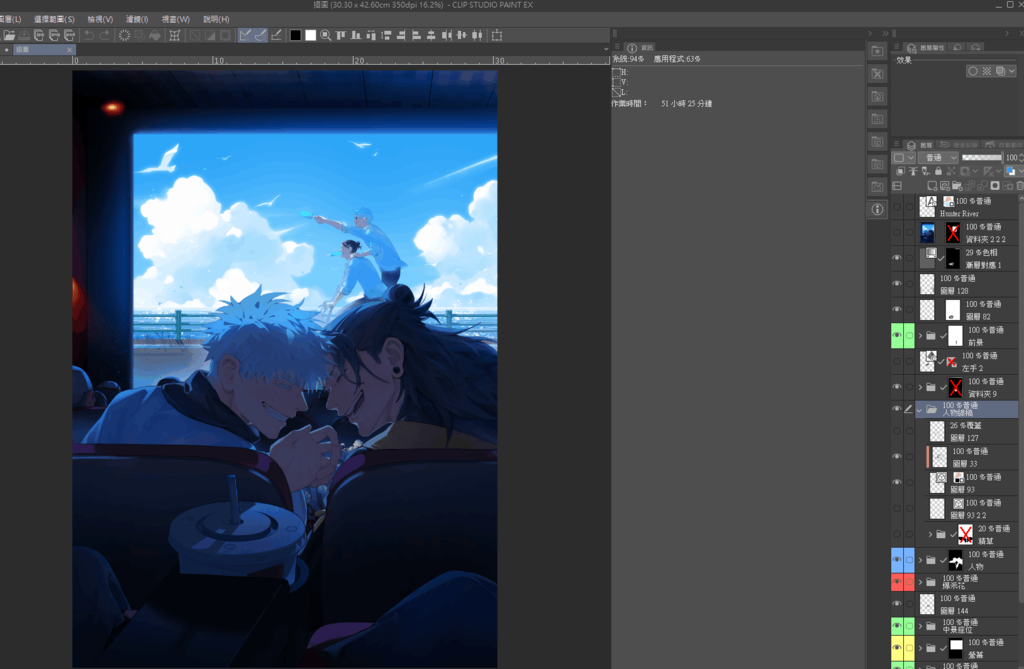Open the palette color dropdown in the layer panel

905,157
